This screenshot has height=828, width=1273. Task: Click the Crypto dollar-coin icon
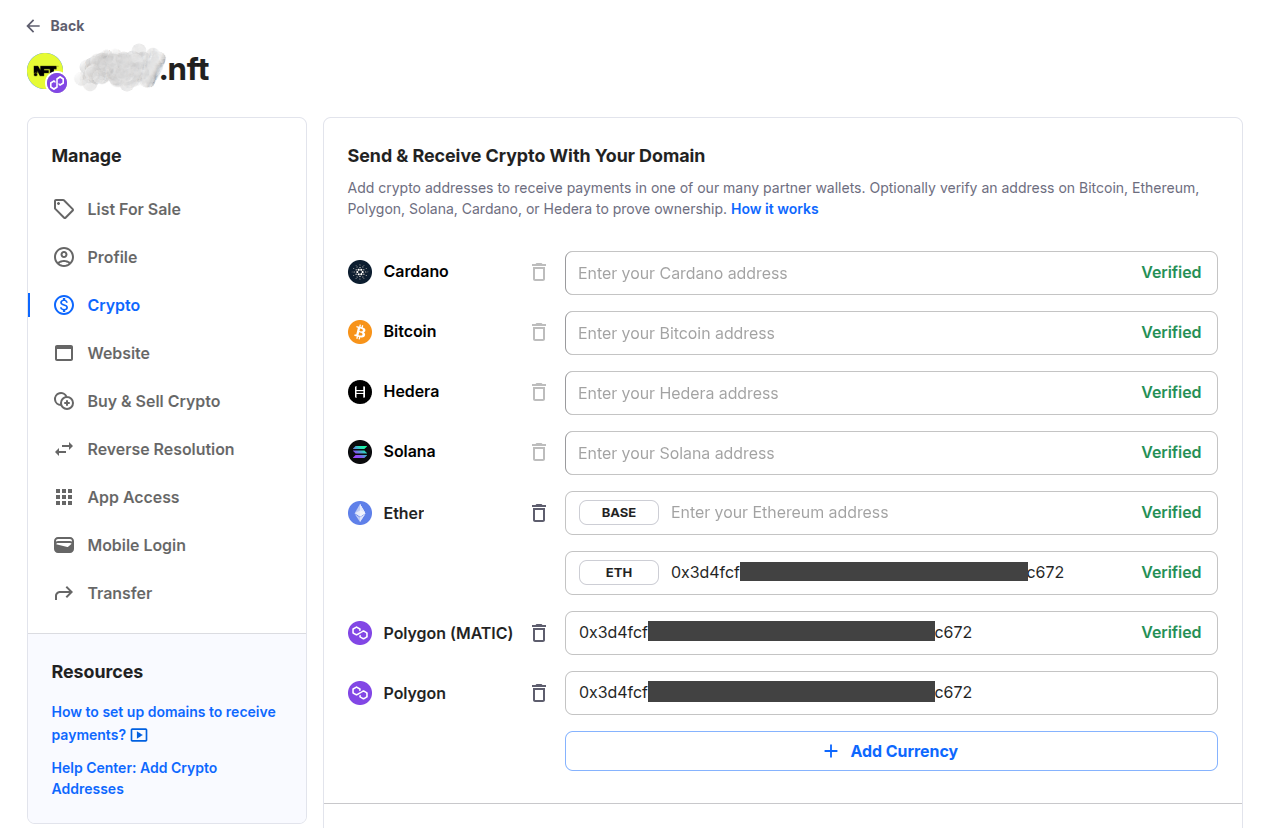[x=64, y=305]
